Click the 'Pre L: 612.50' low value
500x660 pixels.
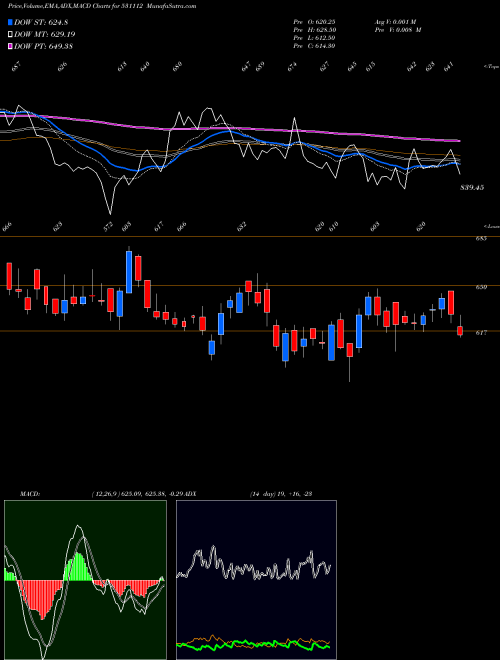(314, 38)
